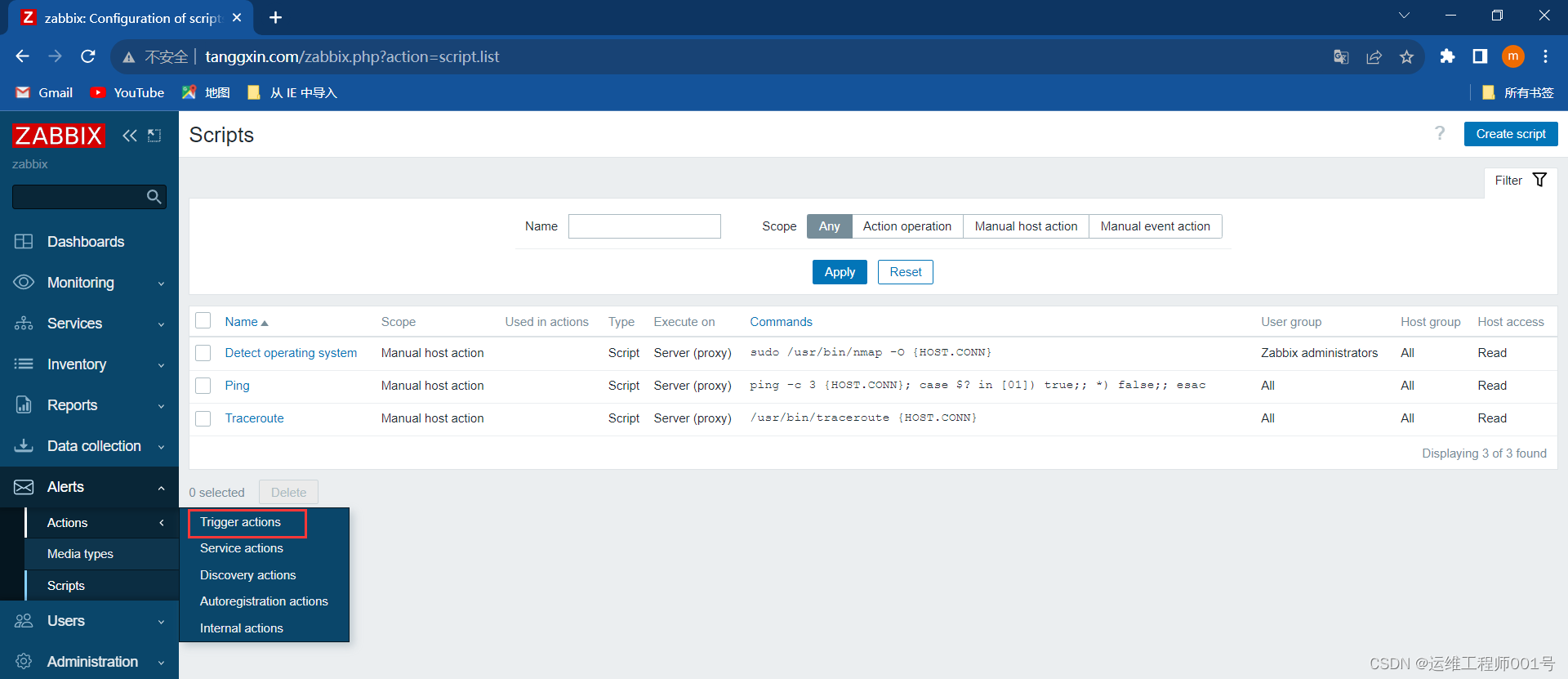Open Discovery actions from submenu

pyautogui.click(x=247, y=575)
